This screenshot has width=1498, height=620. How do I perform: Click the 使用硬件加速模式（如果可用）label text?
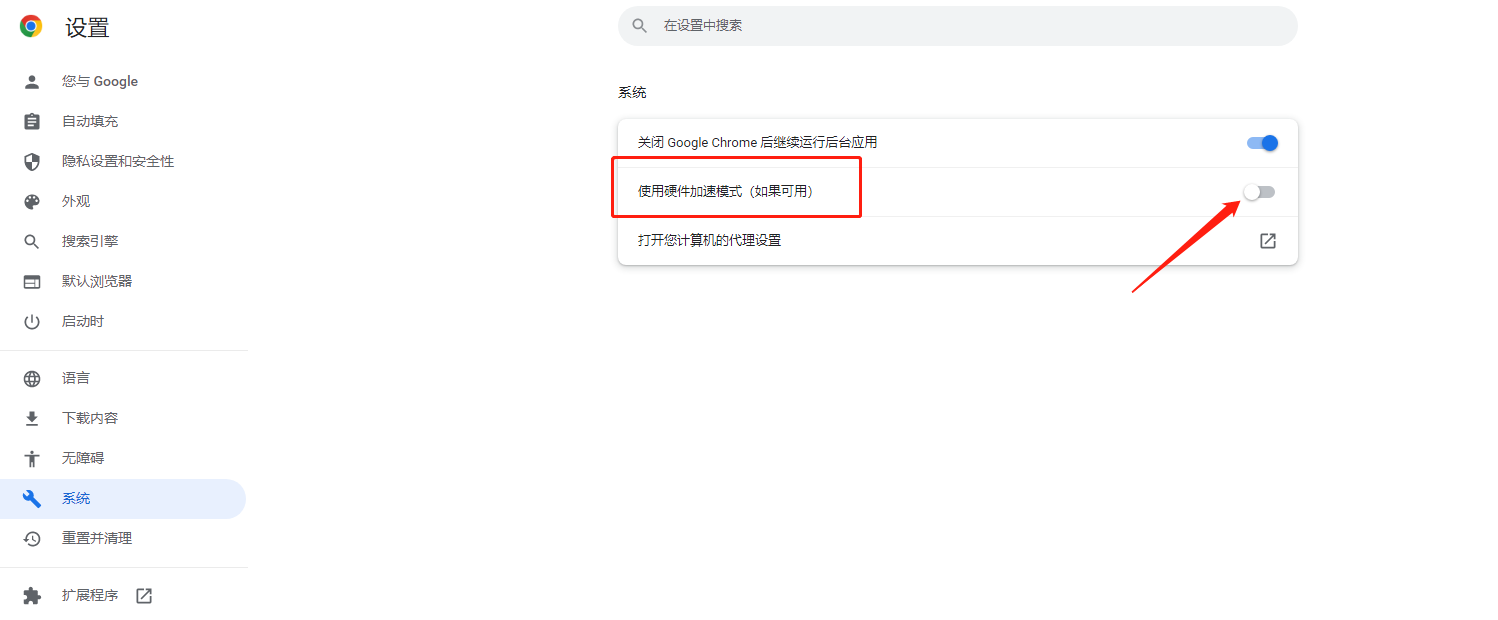click(x=726, y=191)
